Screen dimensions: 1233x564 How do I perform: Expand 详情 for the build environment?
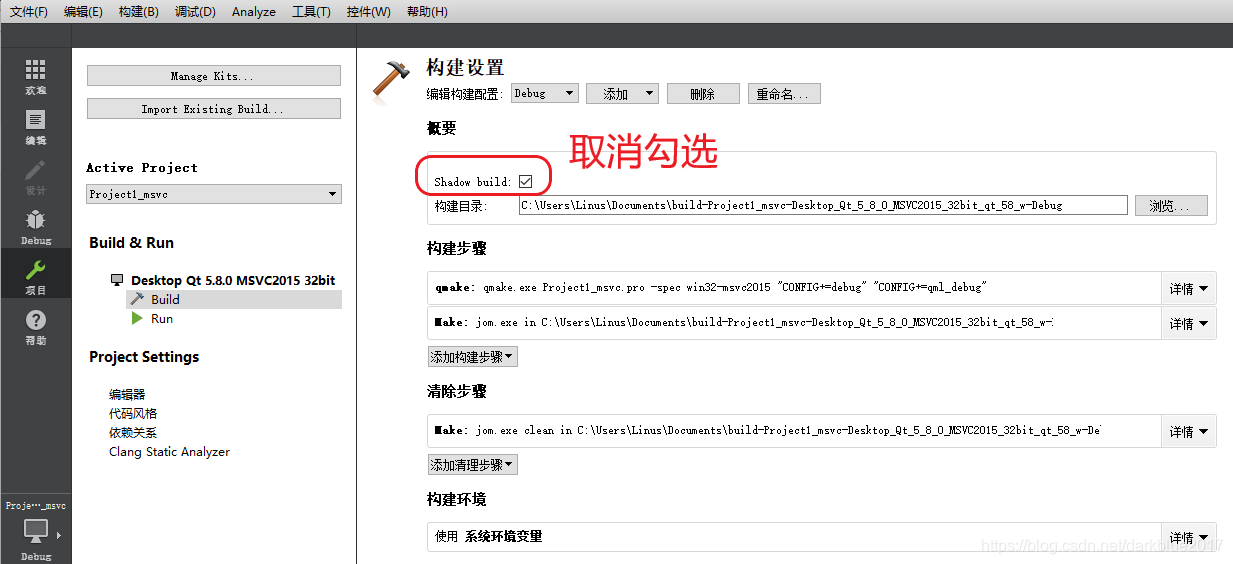[x=1189, y=537]
